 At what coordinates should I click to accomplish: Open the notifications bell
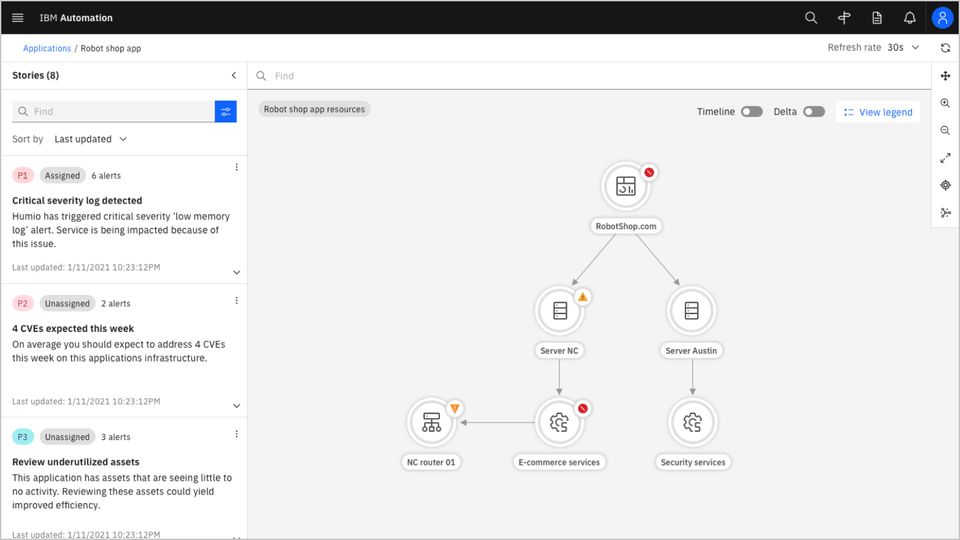[909, 18]
